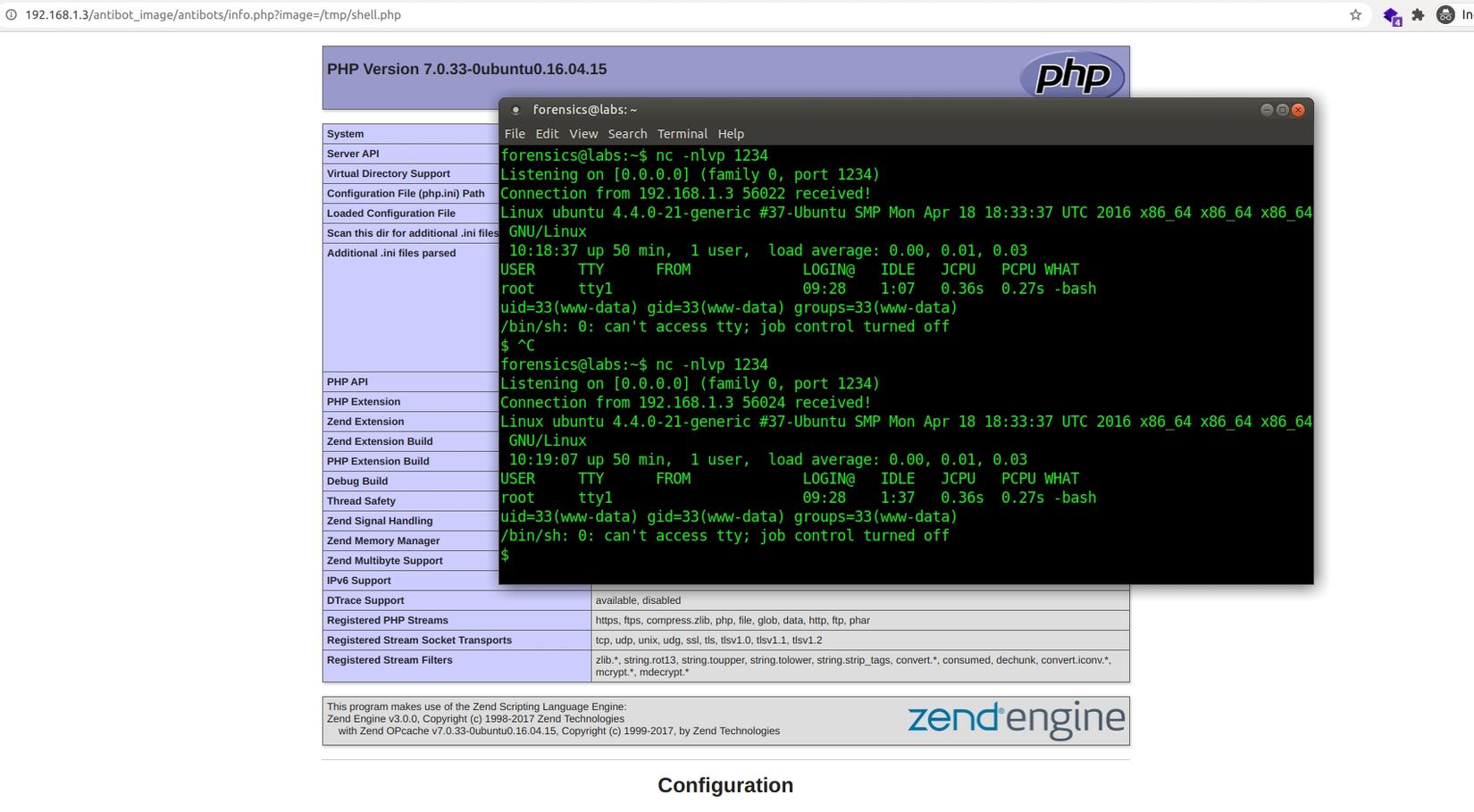Click Configuration File (php.ini) Path label
The height and width of the screenshot is (812, 1474).
click(406, 193)
